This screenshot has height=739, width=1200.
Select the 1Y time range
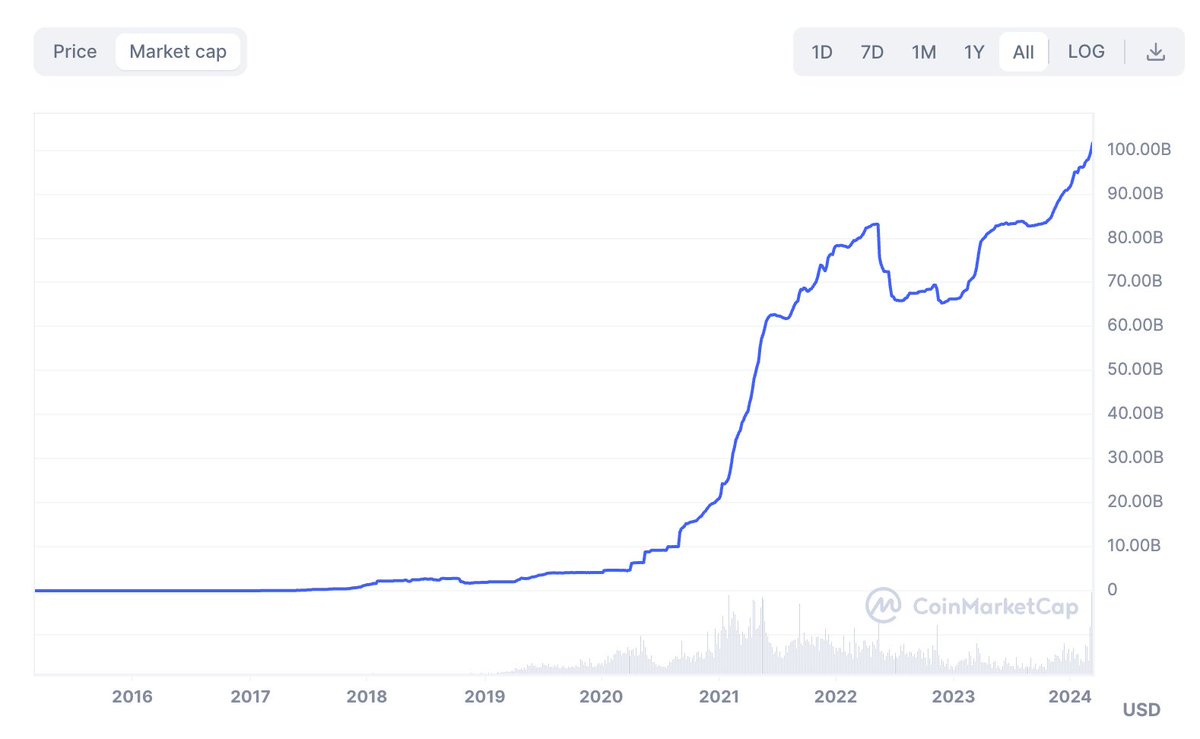click(974, 51)
